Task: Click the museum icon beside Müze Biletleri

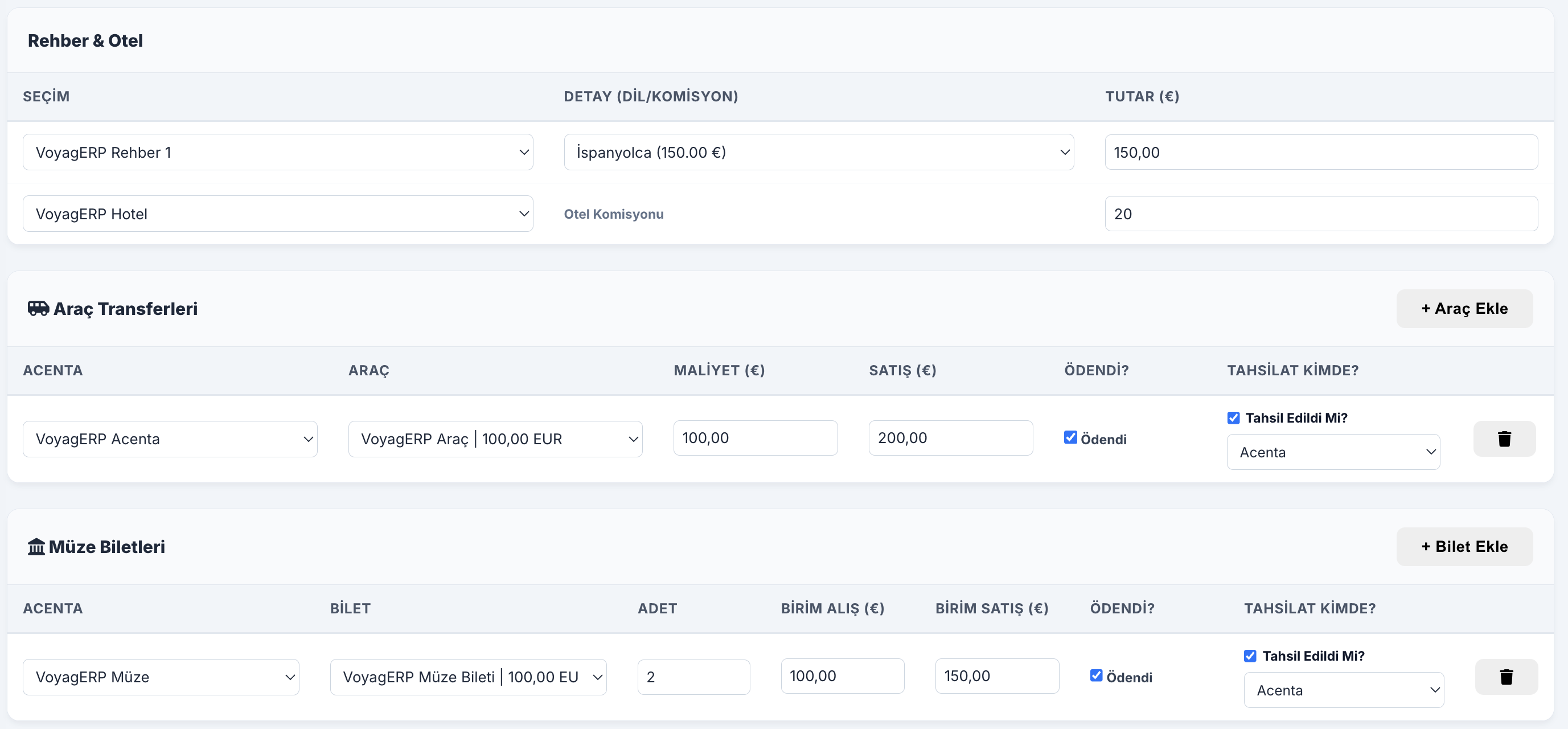Action: [x=36, y=547]
